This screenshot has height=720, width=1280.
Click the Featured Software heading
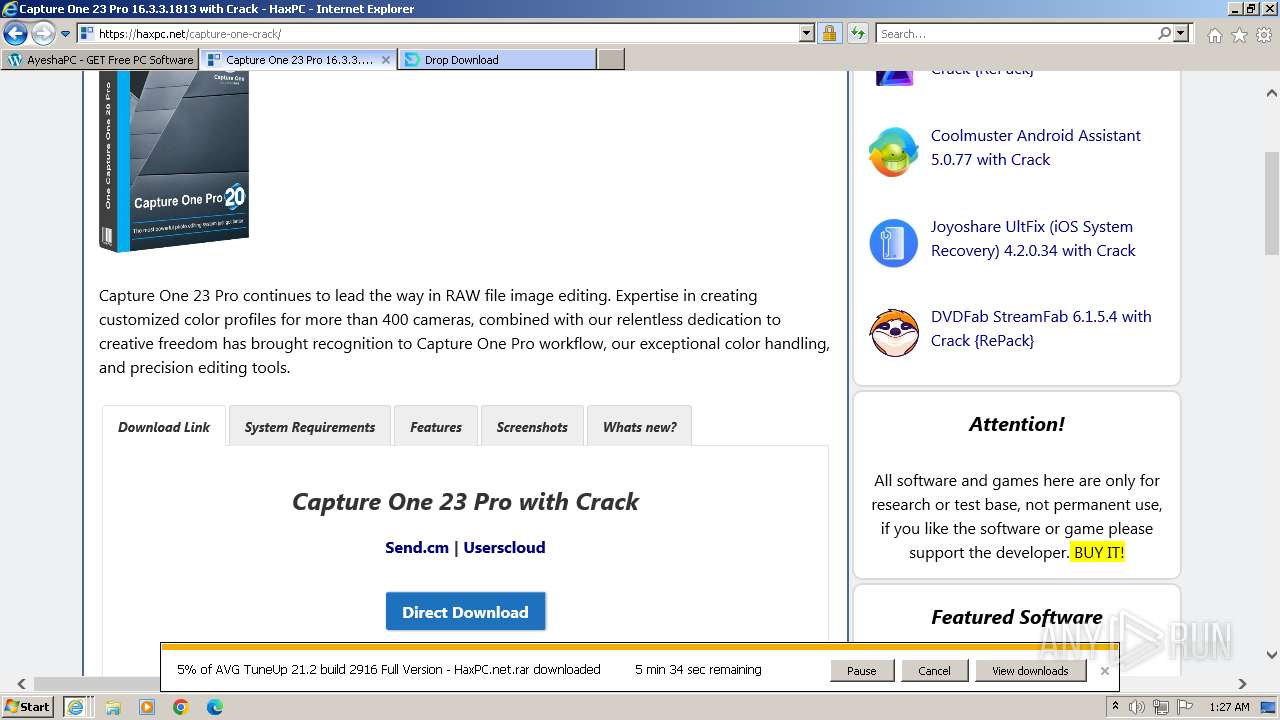[x=1016, y=617]
